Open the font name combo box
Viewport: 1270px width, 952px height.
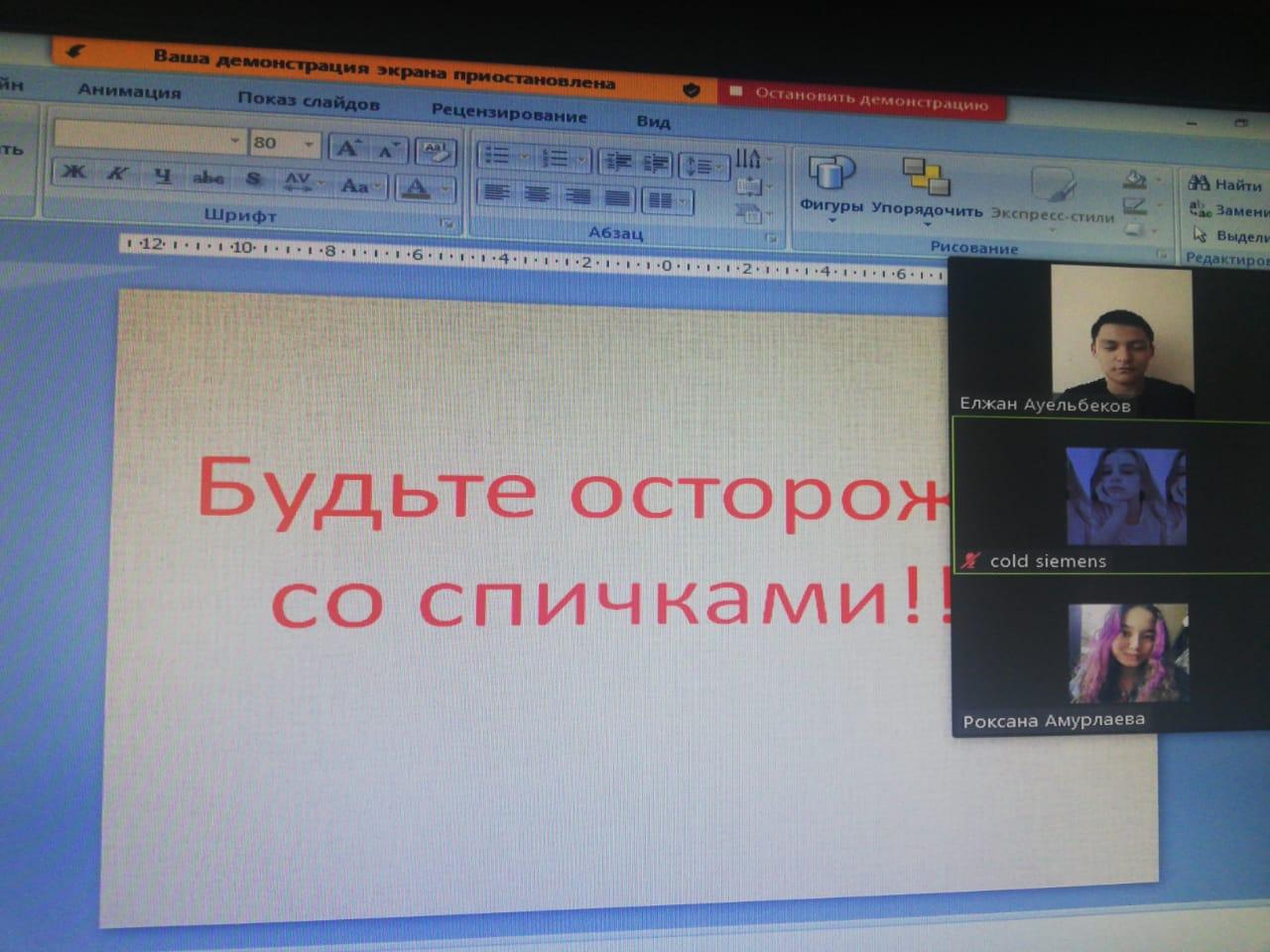click(149, 139)
